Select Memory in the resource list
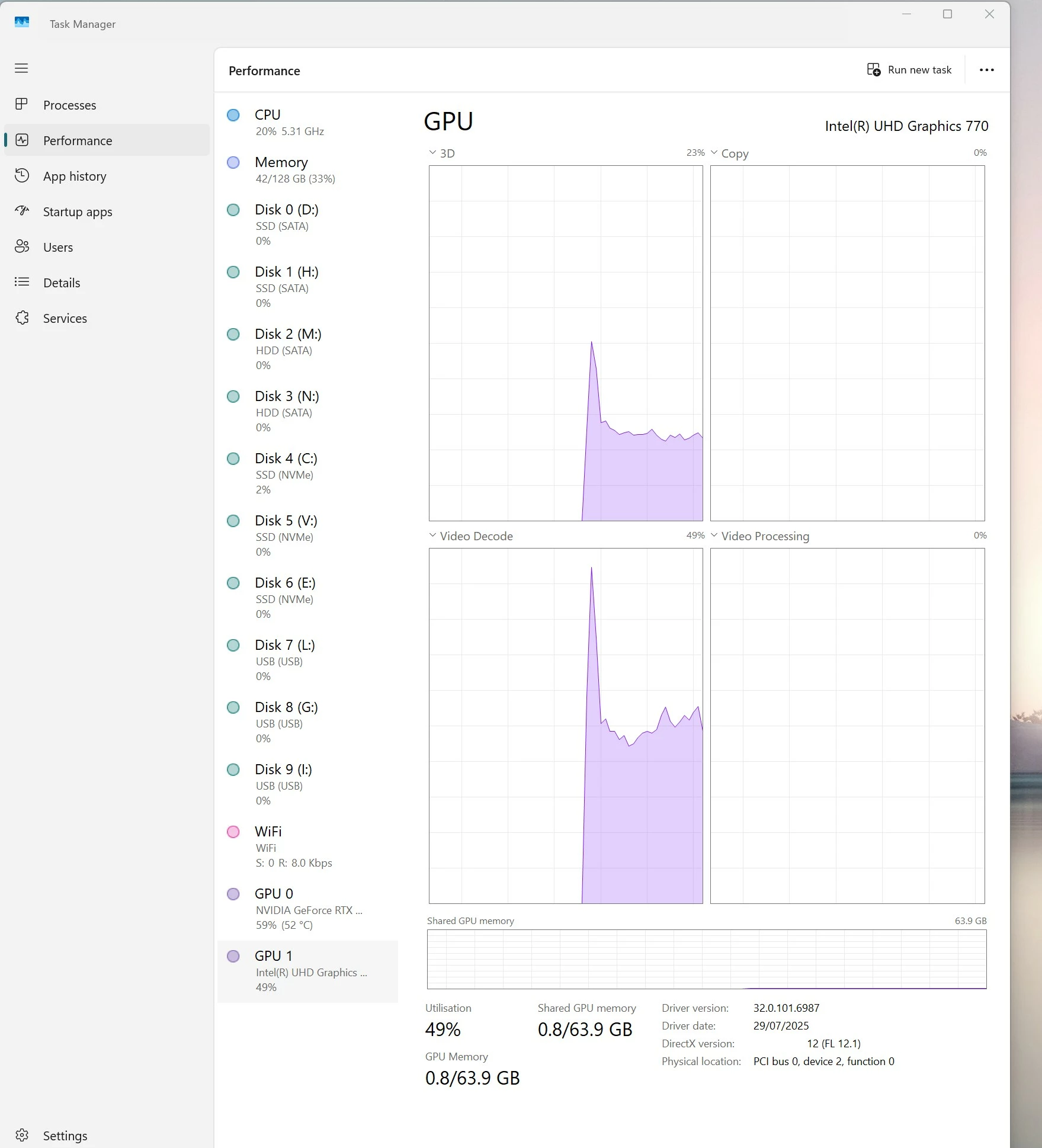This screenshot has width=1042, height=1148. (307, 169)
